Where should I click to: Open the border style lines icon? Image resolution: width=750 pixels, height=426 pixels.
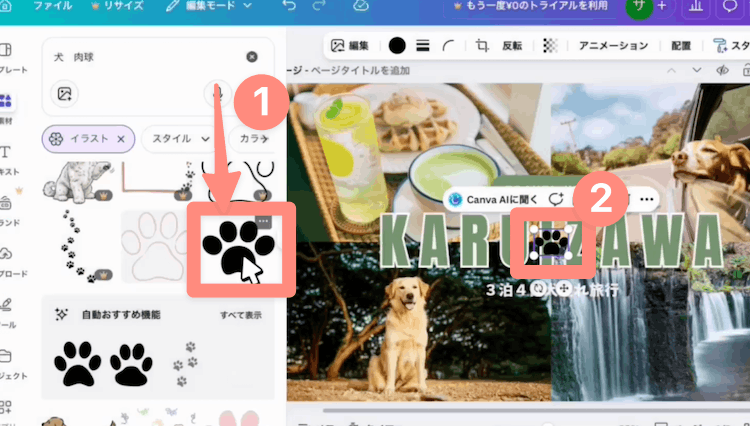pyautogui.click(x=422, y=45)
